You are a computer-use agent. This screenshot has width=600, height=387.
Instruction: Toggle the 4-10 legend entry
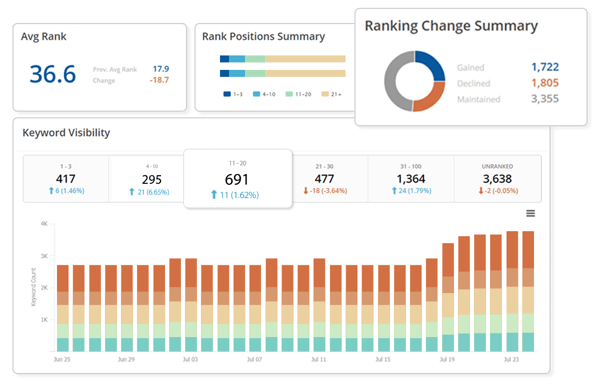click(x=264, y=94)
